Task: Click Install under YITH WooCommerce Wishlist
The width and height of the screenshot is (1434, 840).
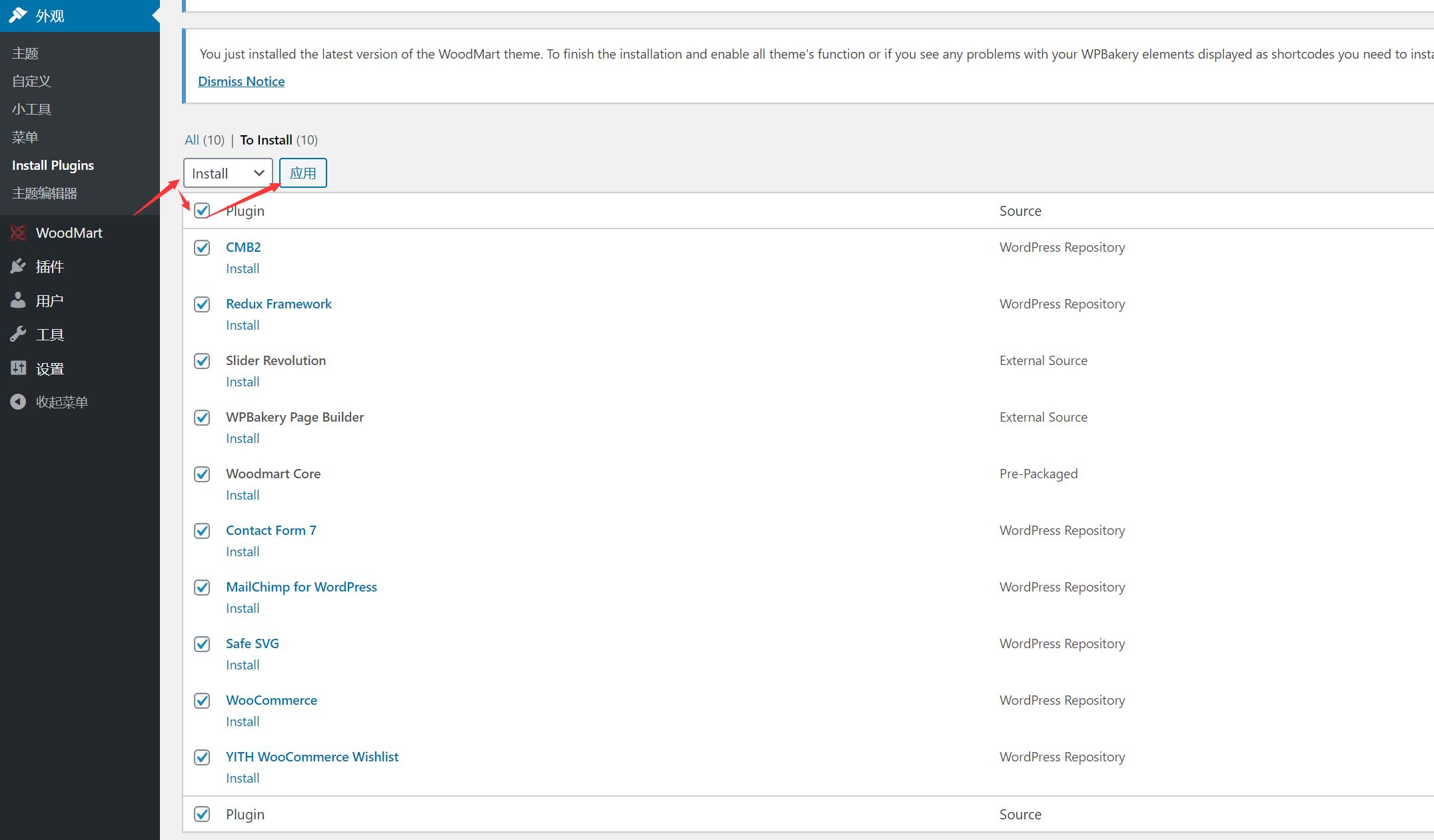Action: point(243,778)
